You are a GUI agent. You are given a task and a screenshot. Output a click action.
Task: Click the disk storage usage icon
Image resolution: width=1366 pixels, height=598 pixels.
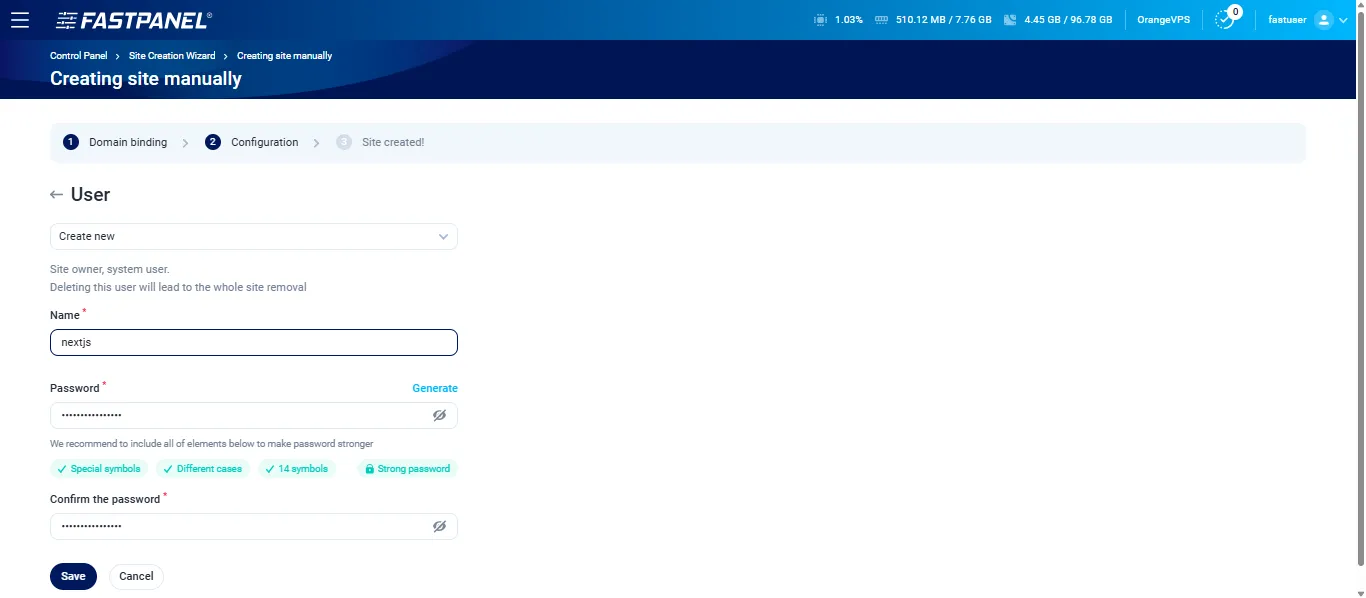[x=1012, y=19]
